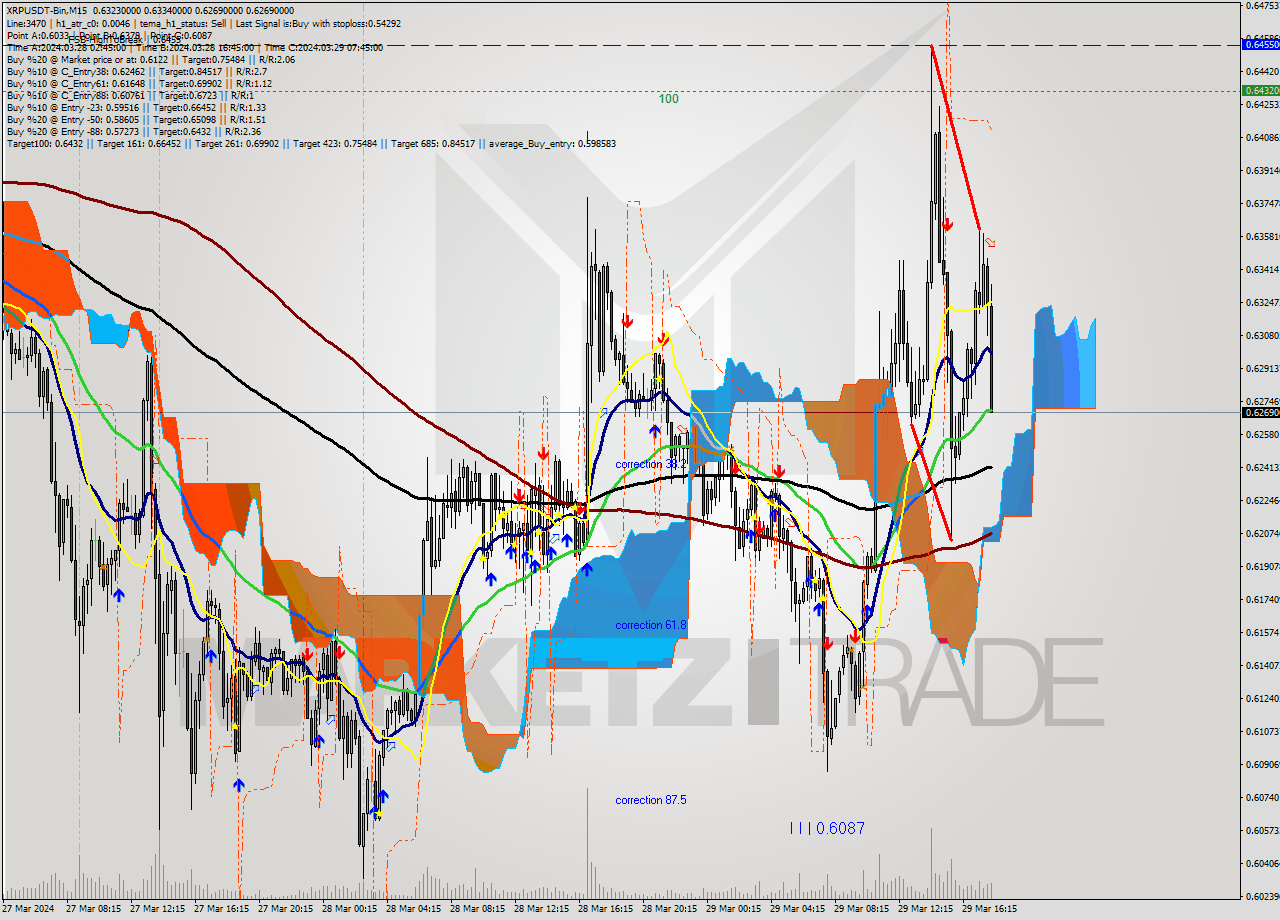Click the '28 Mar 16:15' time label
Image resolution: width=1280 pixels, height=920 pixels.
point(605,909)
